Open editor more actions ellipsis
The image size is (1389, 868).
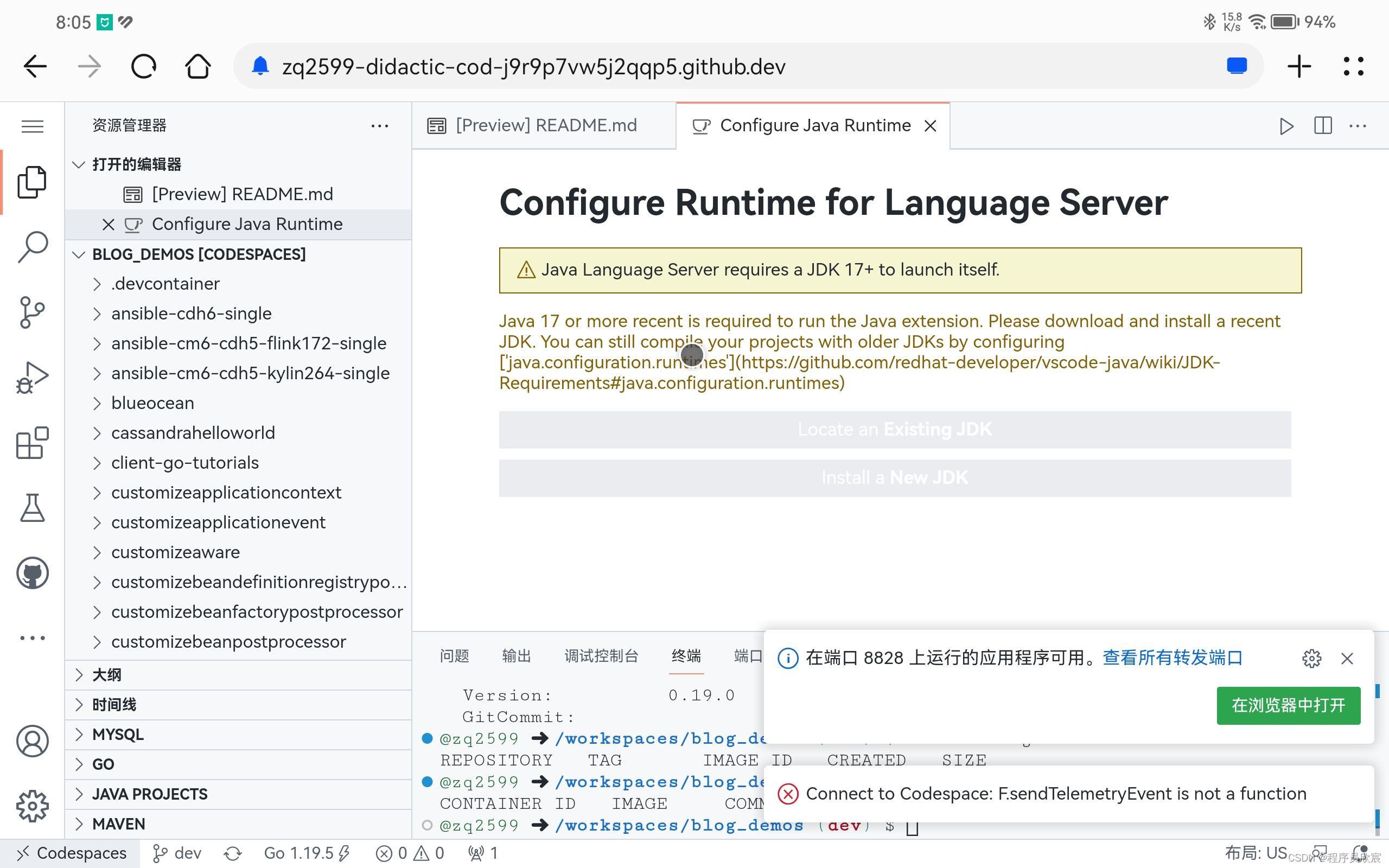pyautogui.click(x=1358, y=126)
